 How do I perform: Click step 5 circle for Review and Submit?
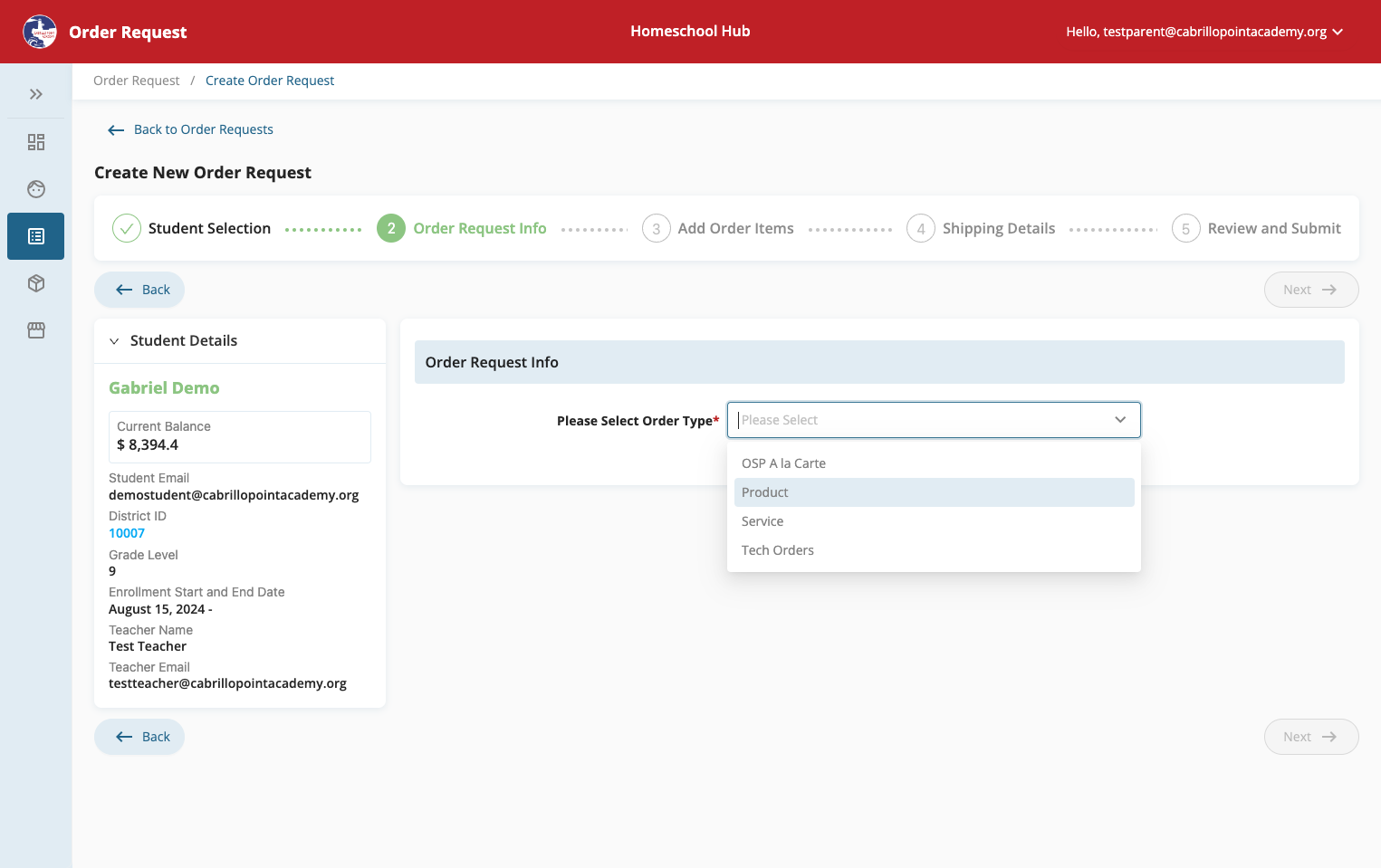tap(1186, 228)
